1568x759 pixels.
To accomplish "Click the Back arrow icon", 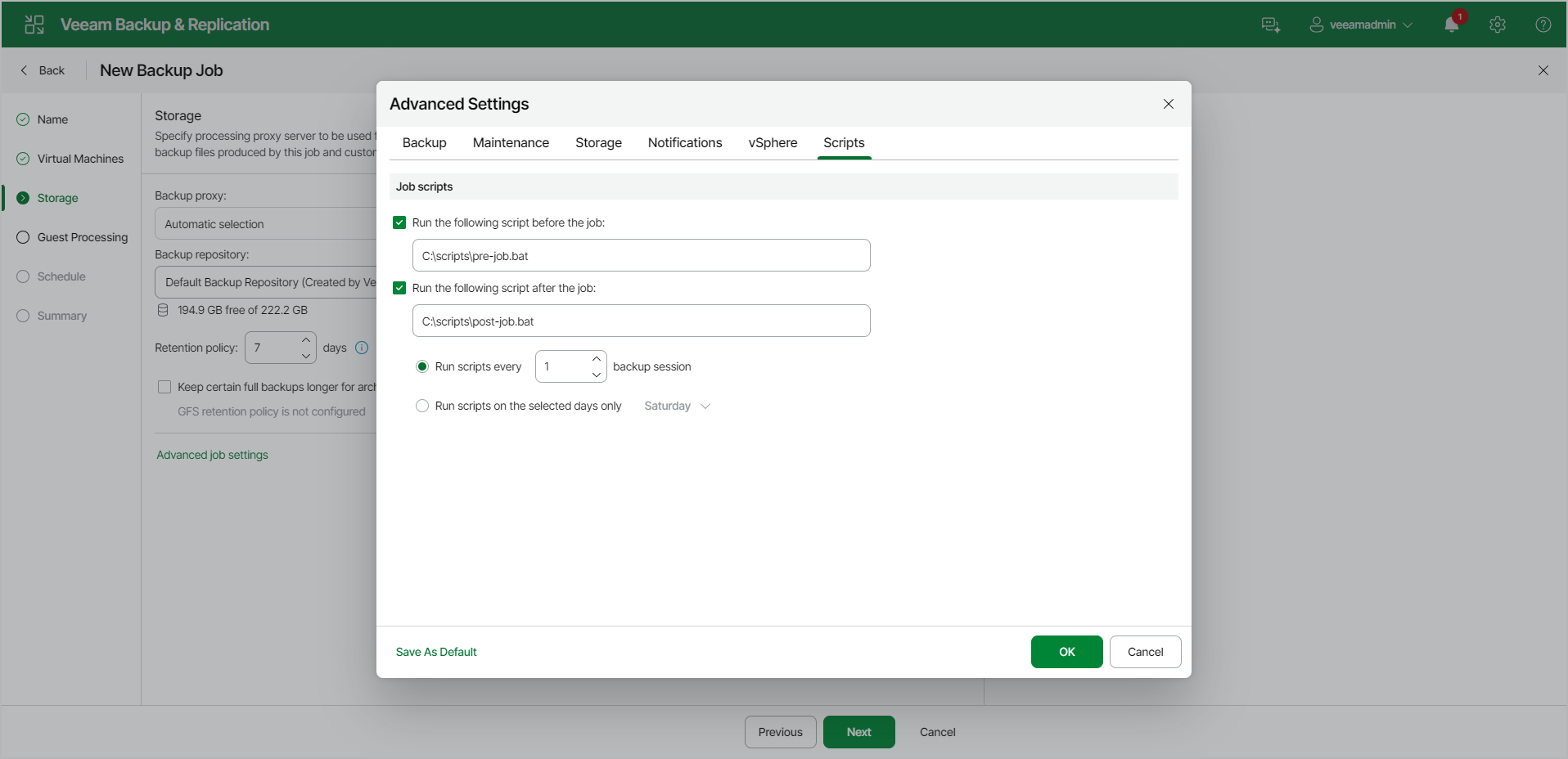I will point(25,70).
